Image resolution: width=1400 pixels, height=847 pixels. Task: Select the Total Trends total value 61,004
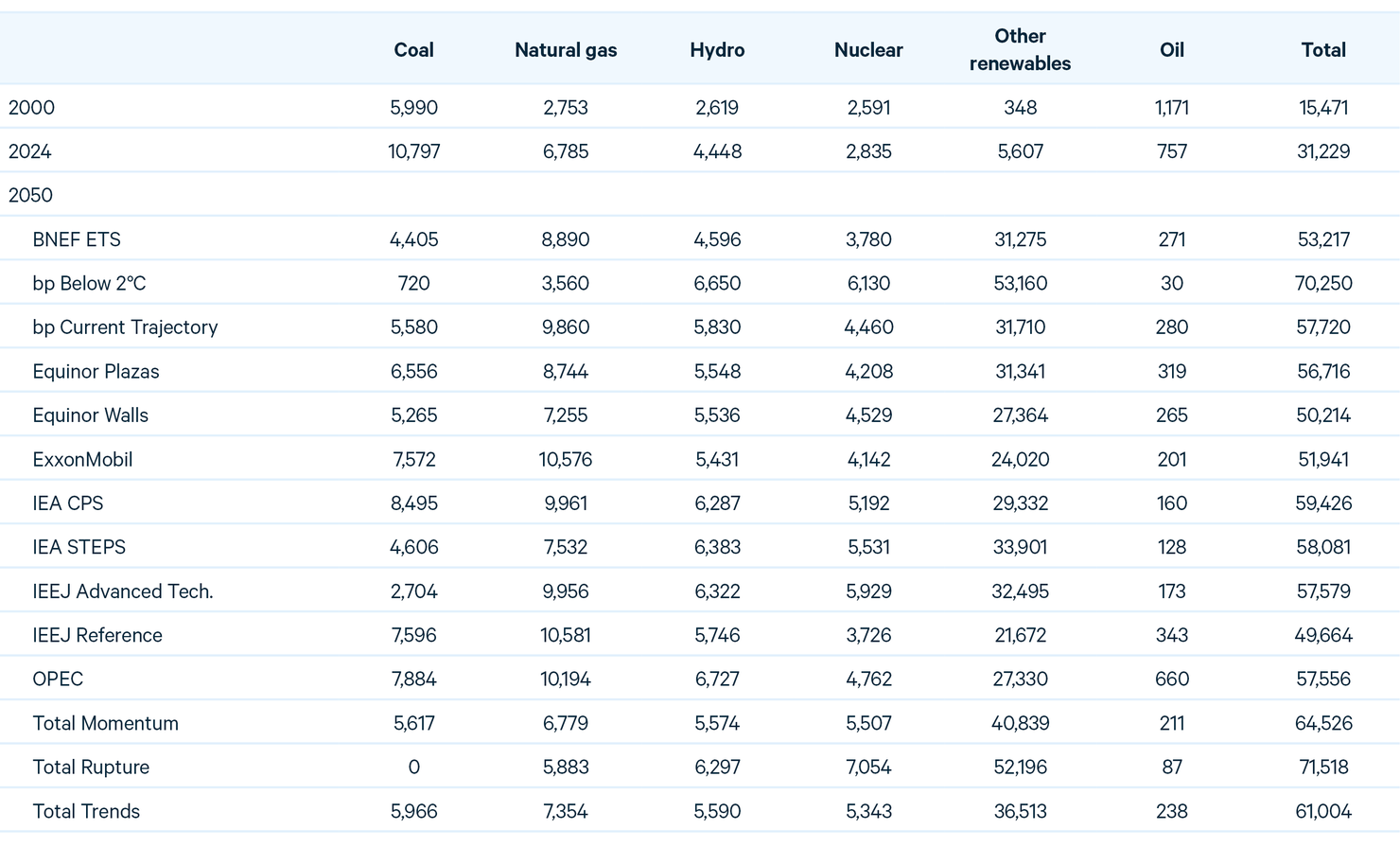(x=1322, y=811)
